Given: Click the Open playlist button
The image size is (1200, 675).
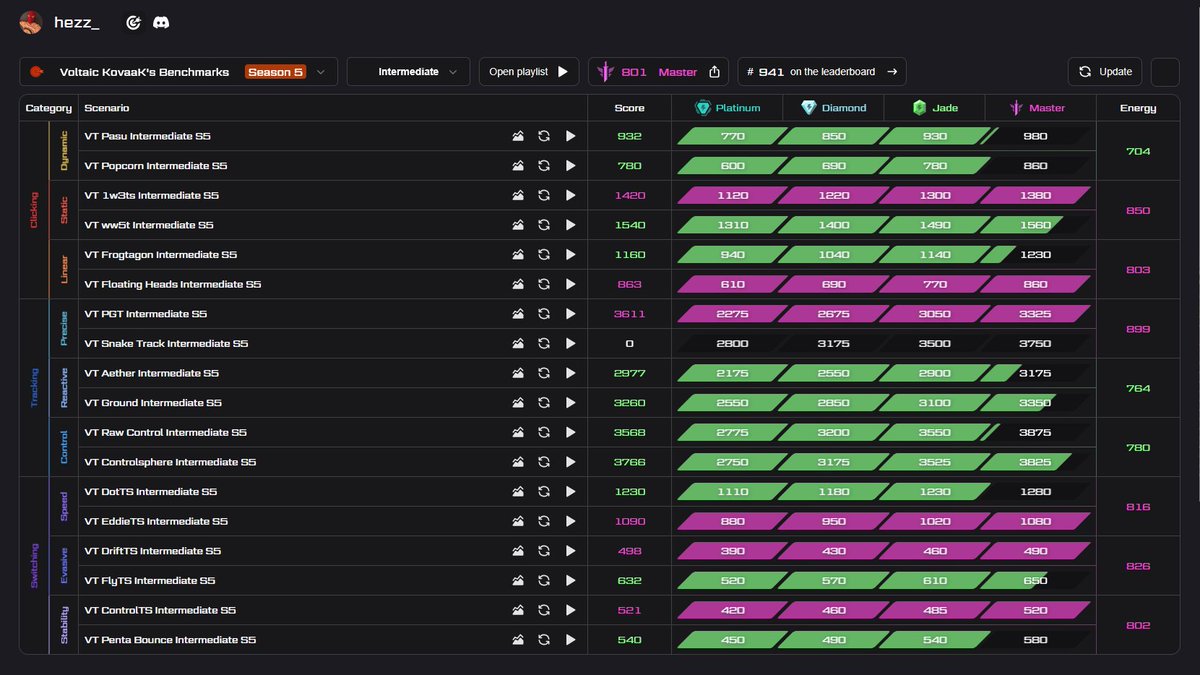Looking at the screenshot, I should point(529,72).
